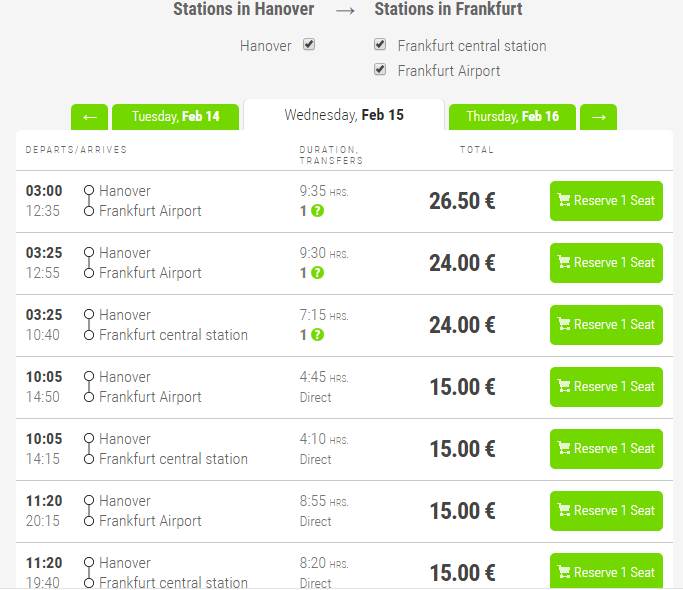Click the next day right arrow button
The image size is (683, 590).
click(598, 117)
